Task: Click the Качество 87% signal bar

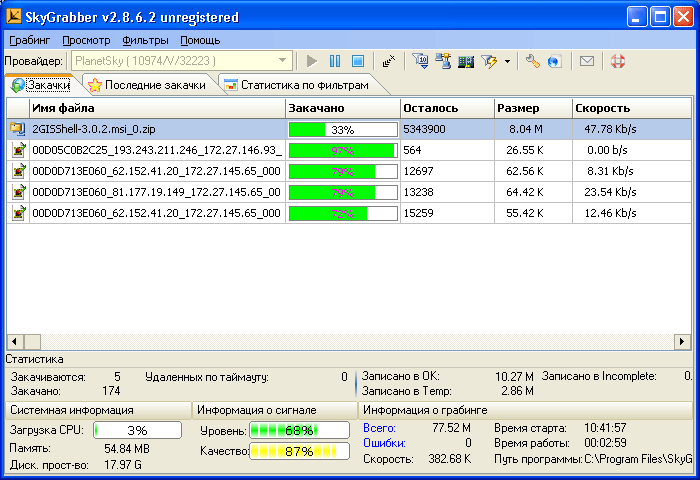Action: pyautogui.click(x=299, y=451)
